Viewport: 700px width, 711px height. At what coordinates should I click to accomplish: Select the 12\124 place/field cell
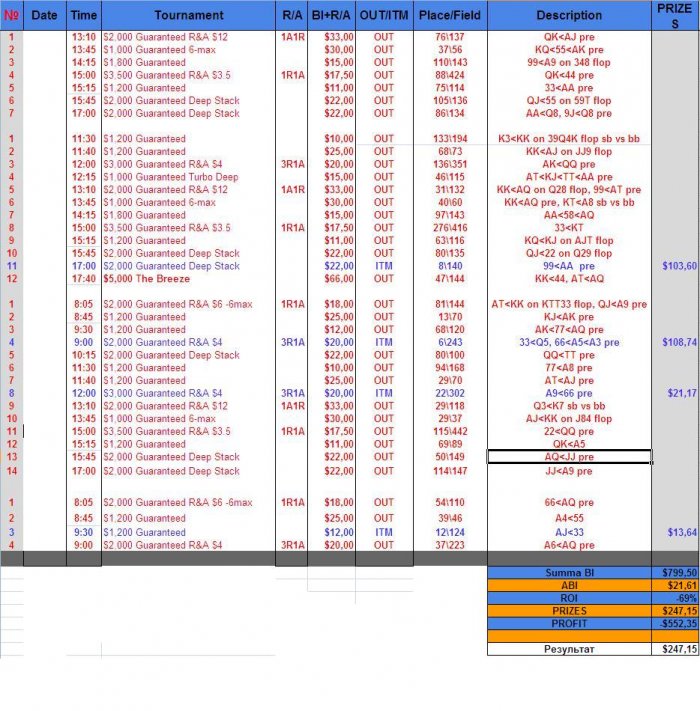tap(450, 532)
